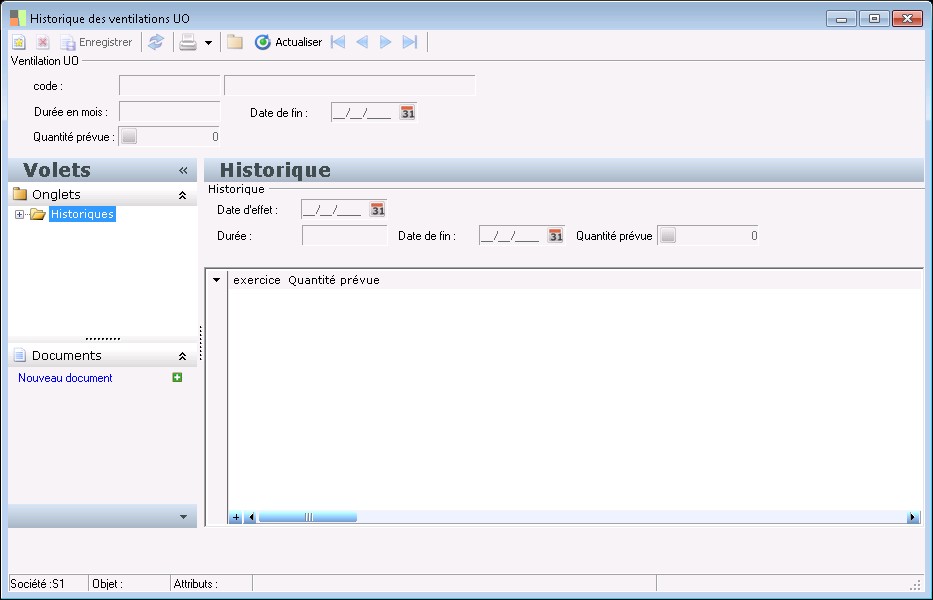
Task: Click the Historique Quantité prévue calculator button
Action: pos(668,235)
